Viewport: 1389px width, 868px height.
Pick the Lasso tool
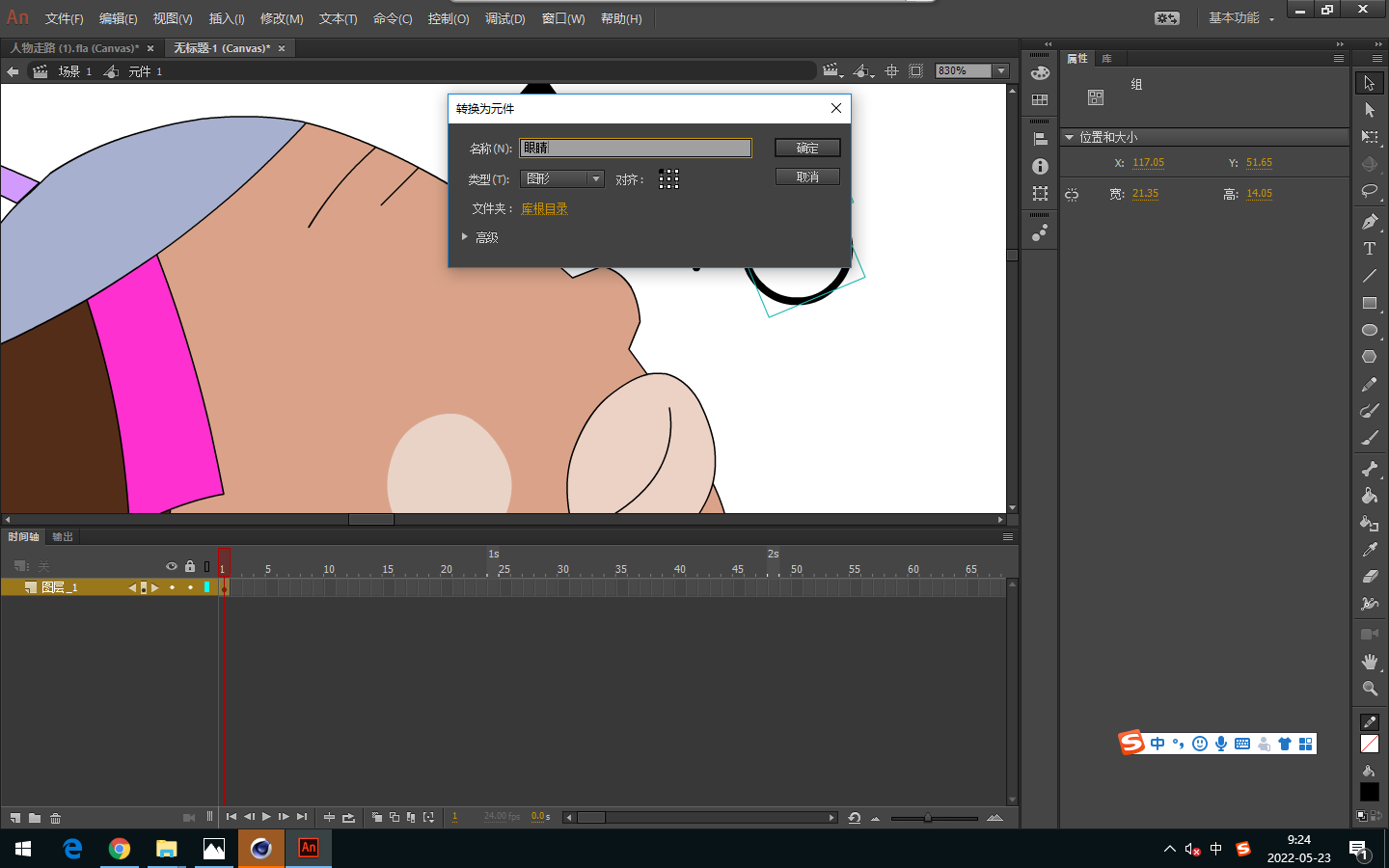pyautogui.click(x=1369, y=191)
